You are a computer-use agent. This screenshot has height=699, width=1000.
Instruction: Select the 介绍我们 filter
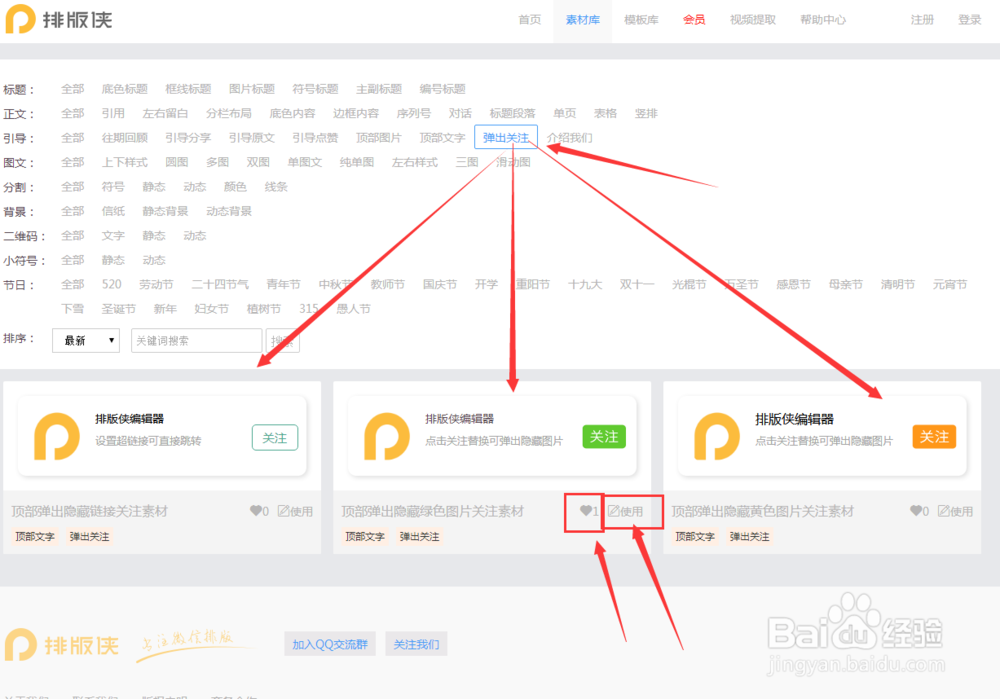tap(570, 138)
